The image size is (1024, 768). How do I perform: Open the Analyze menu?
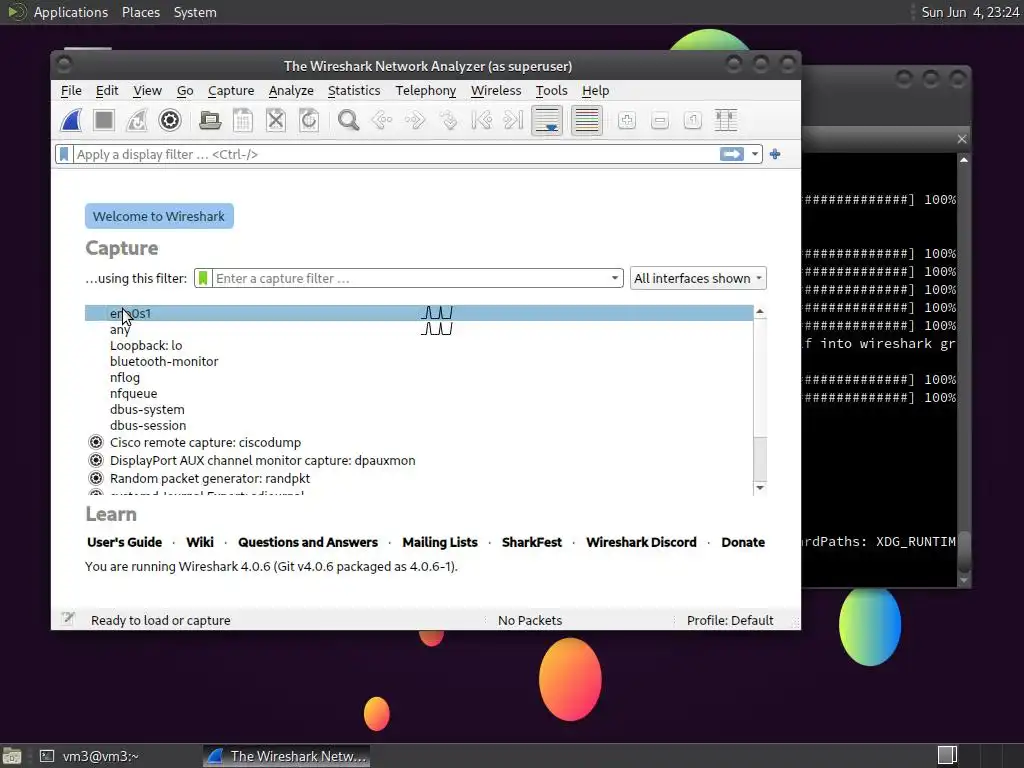pos(291,91)
